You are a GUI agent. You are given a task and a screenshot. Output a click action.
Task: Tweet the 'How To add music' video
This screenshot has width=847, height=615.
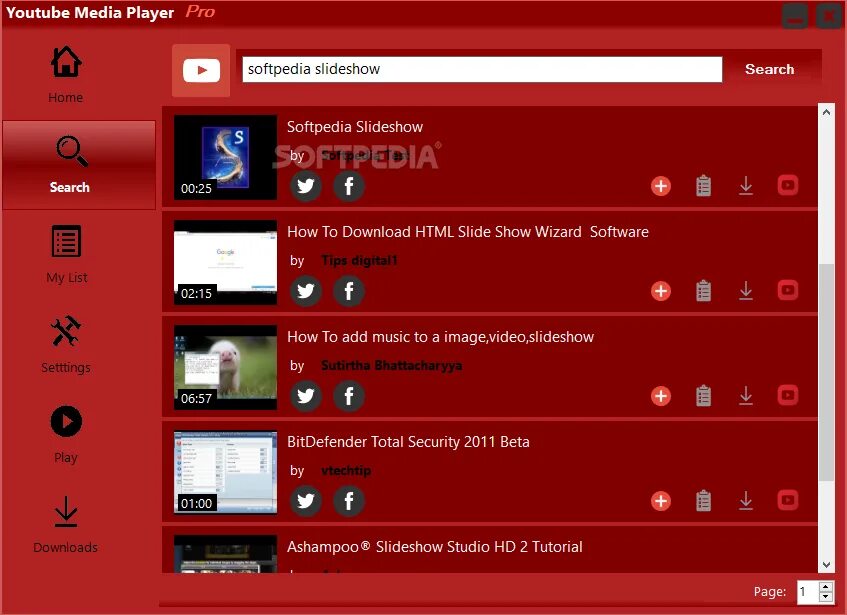coord(306,396)
